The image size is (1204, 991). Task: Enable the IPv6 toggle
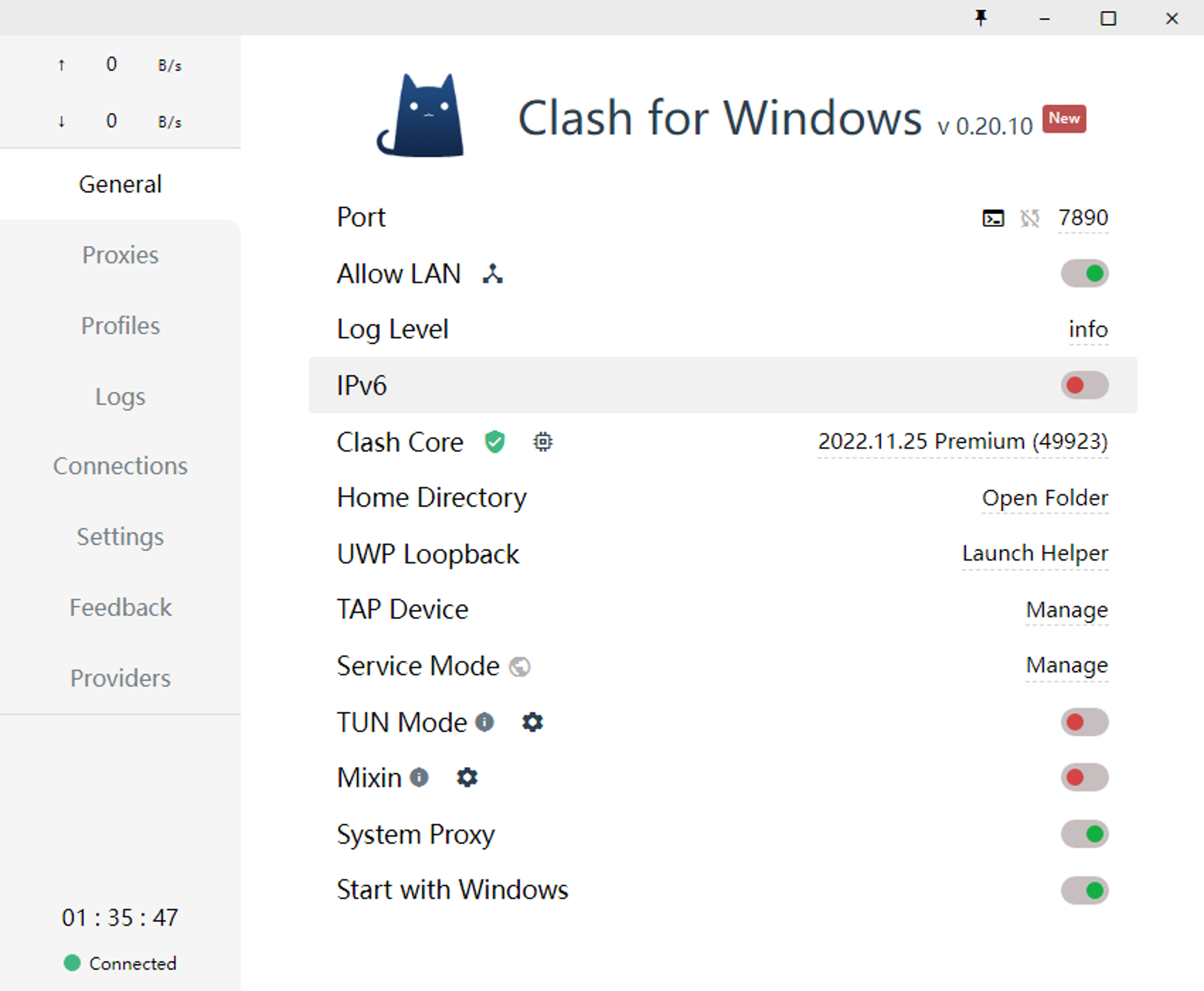tap(1084, 385)
